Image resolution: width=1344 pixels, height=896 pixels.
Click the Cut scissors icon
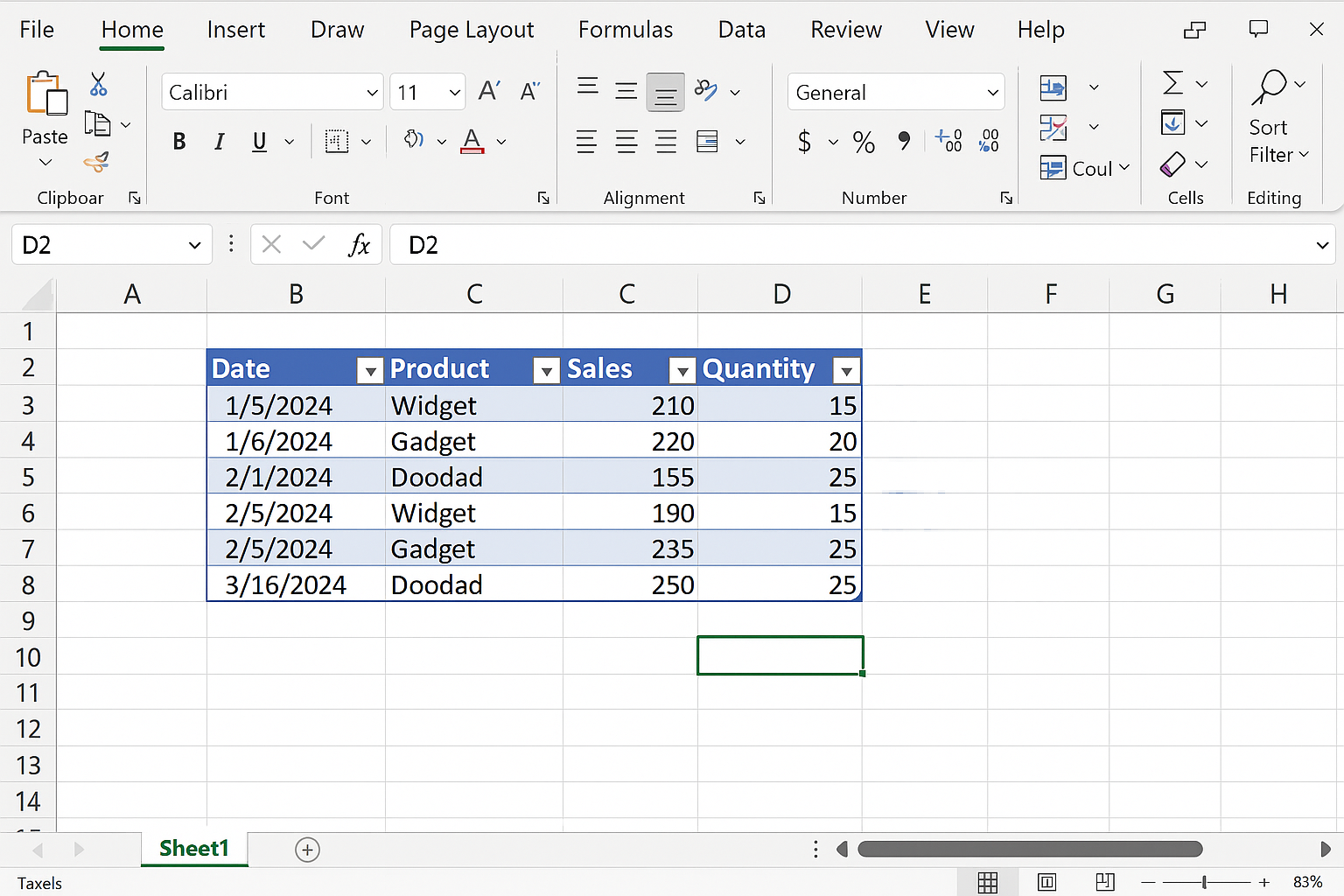pos(98,84)
